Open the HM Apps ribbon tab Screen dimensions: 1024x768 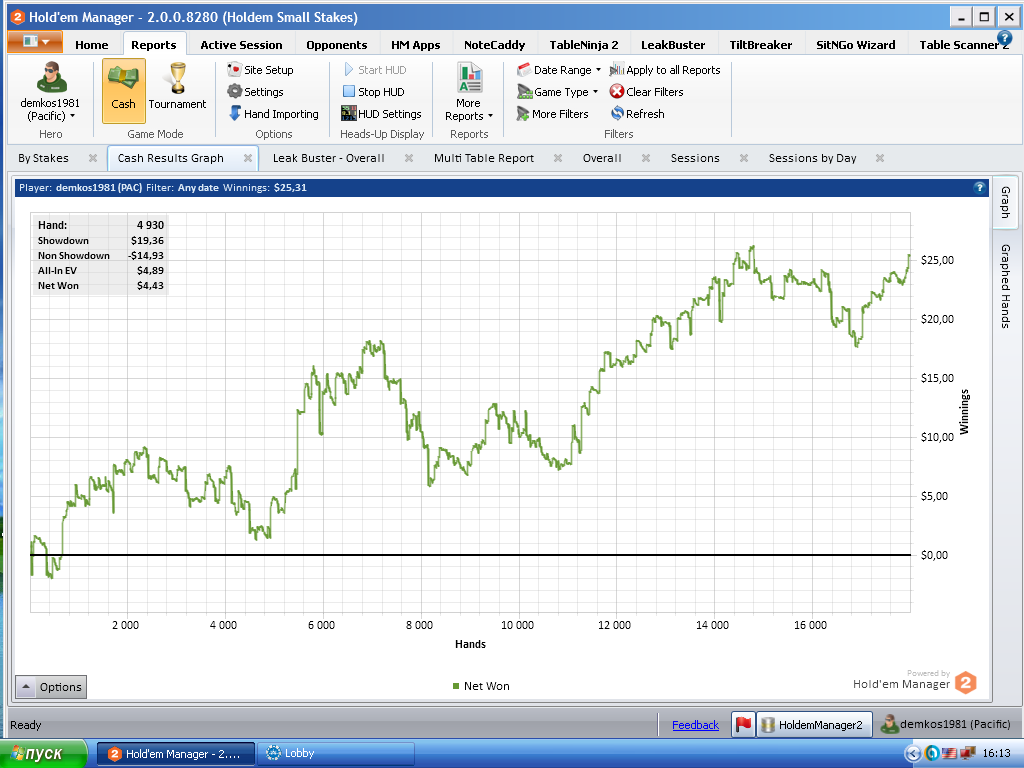click(415, 44)
